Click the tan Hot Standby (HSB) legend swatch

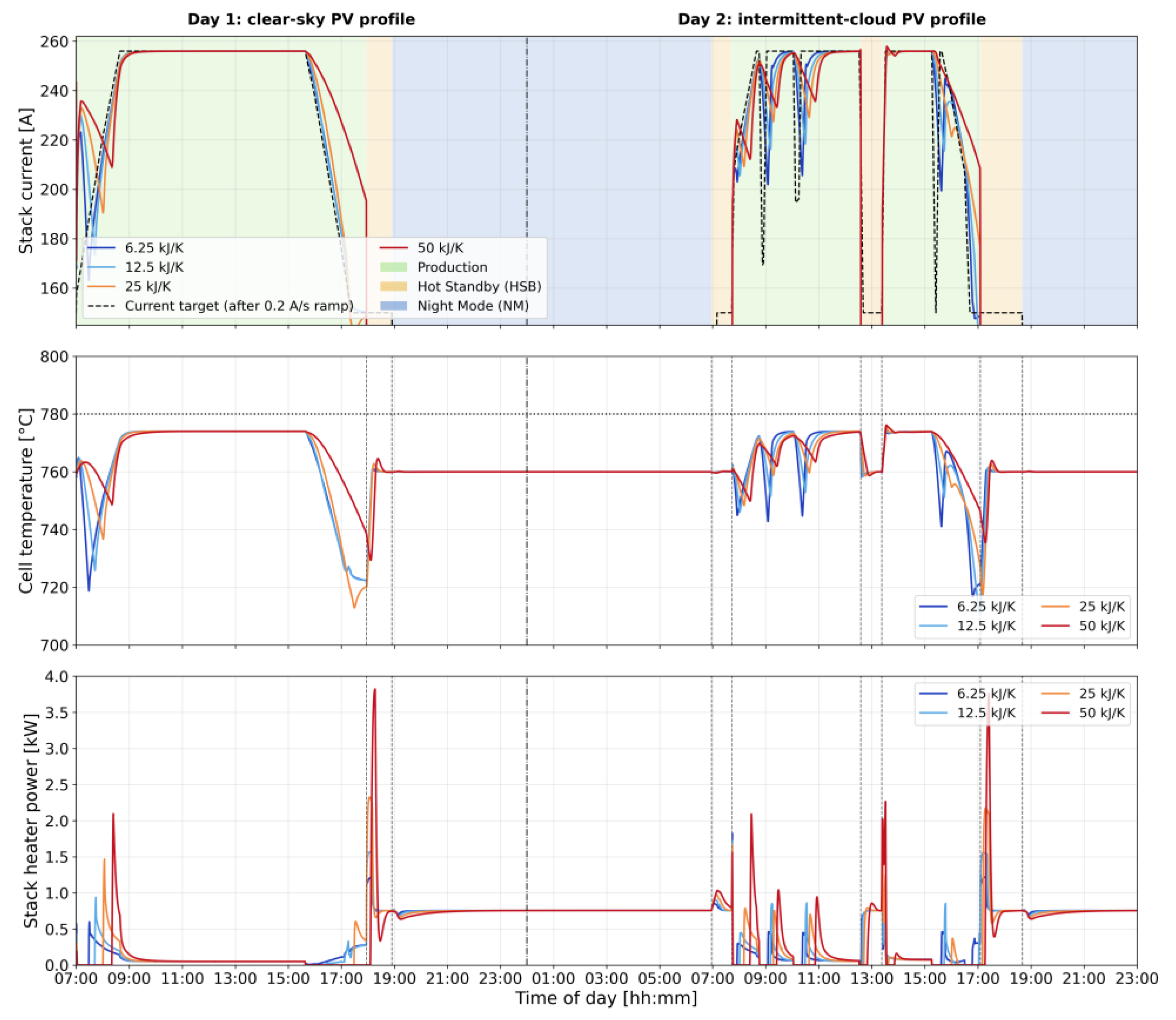(x=393, y=286)
